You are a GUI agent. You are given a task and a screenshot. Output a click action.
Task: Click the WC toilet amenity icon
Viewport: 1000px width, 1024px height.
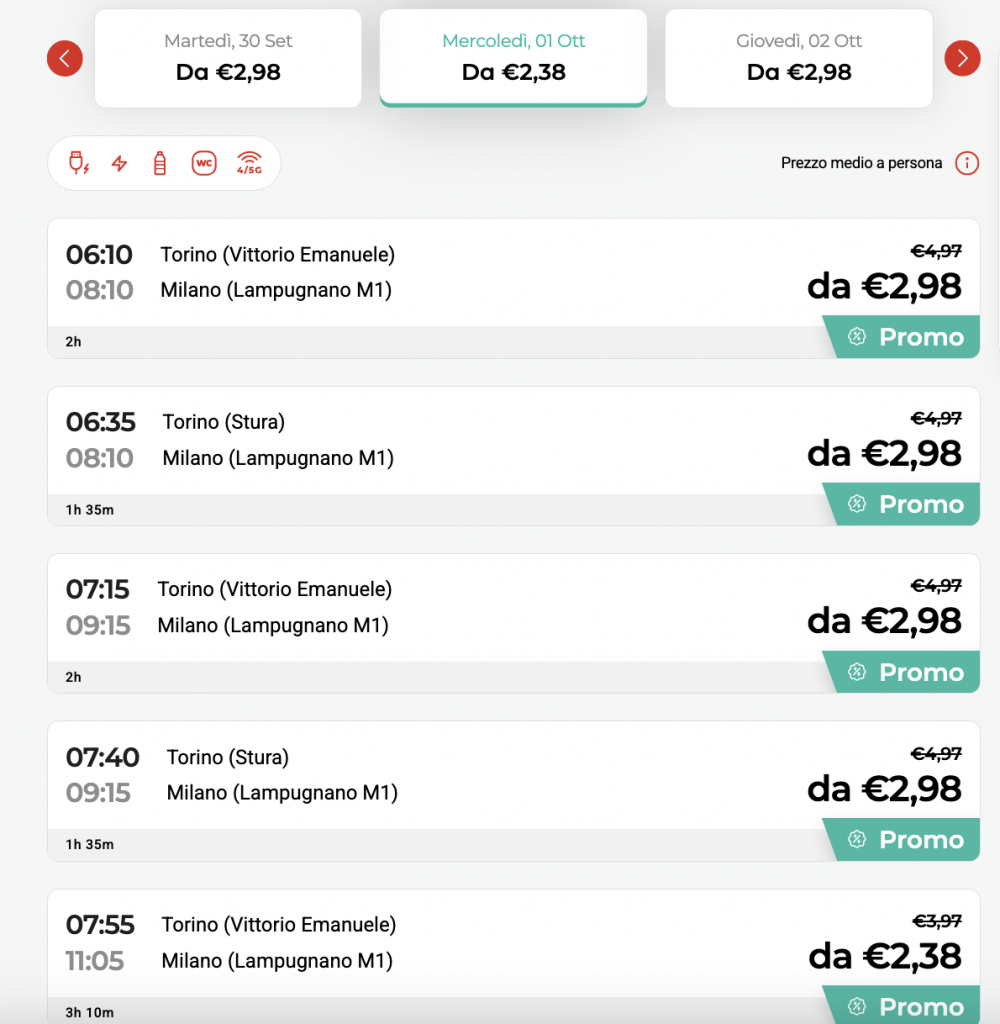click(204, 163)
